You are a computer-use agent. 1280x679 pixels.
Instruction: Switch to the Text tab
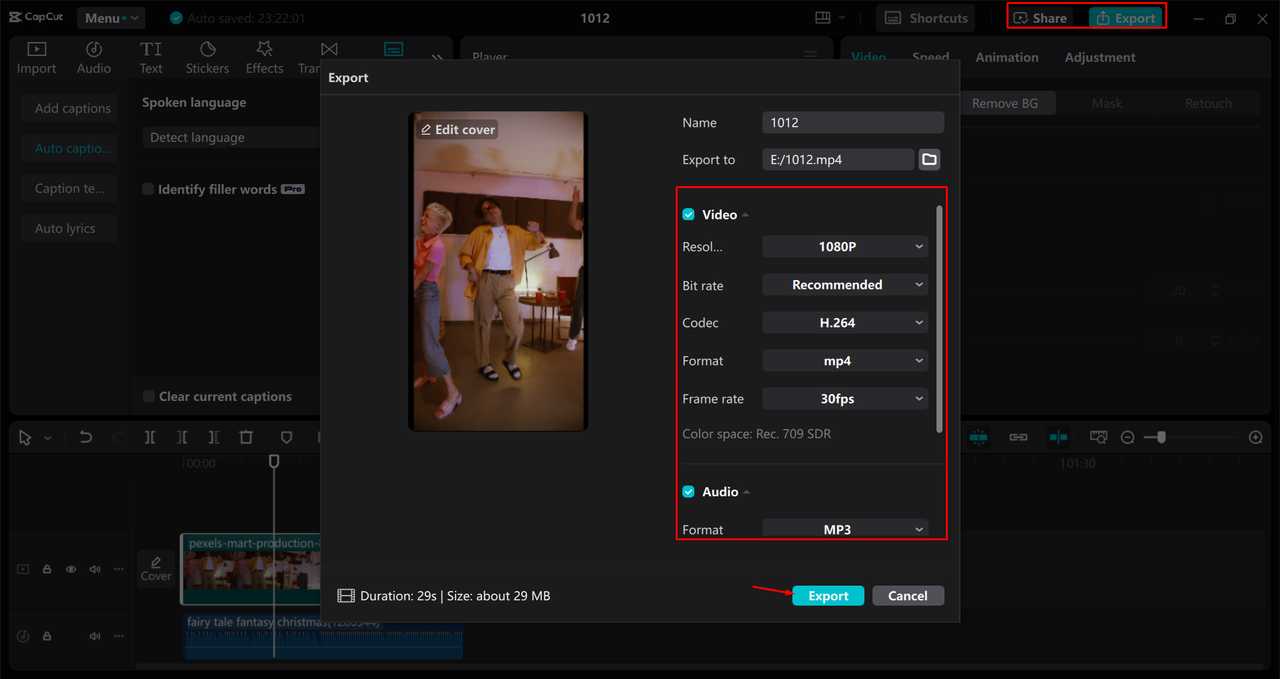[x=151, y=58]
